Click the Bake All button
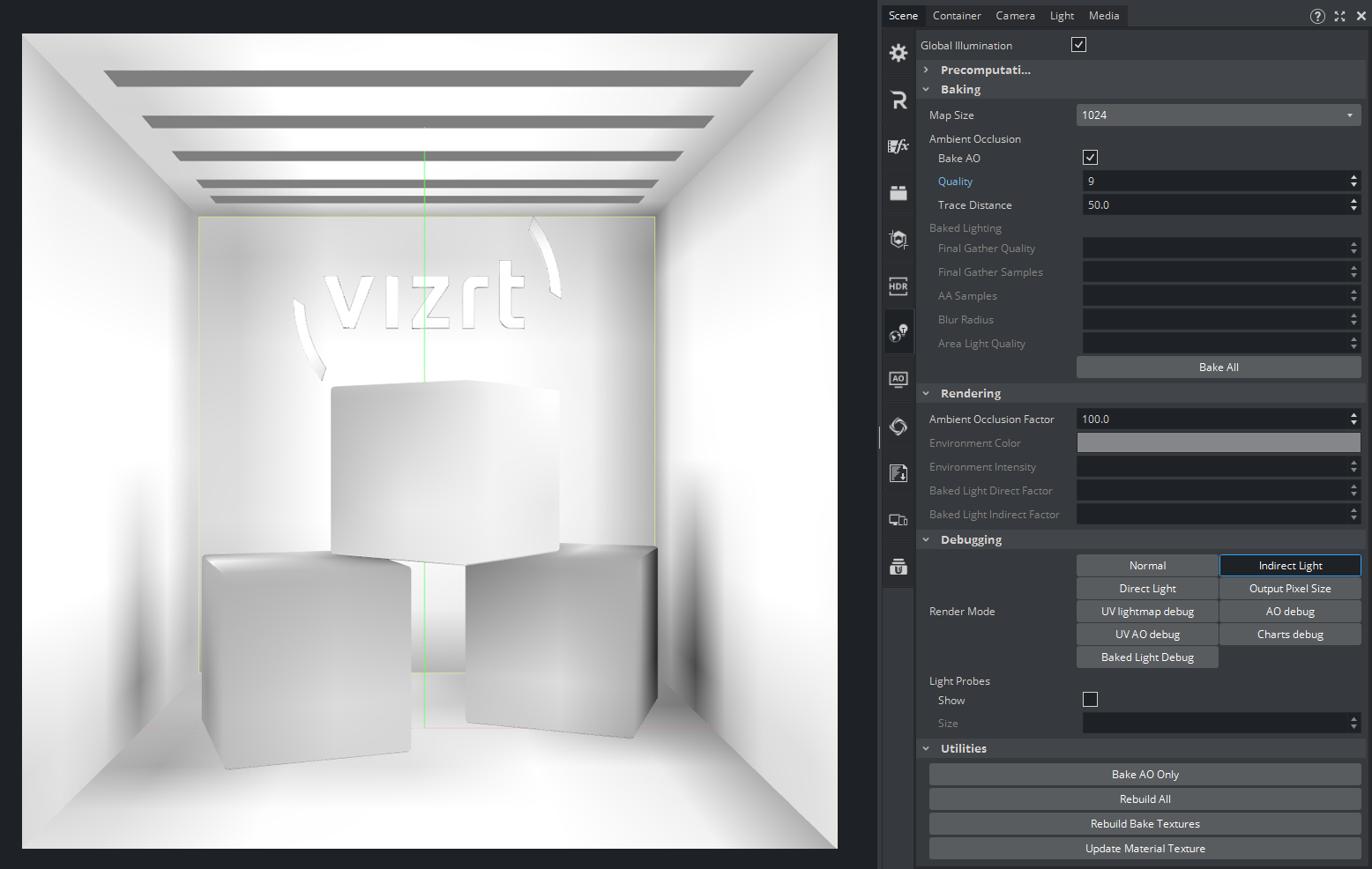The height and width of the screenshot is (869, 1372). [1218, 368]
